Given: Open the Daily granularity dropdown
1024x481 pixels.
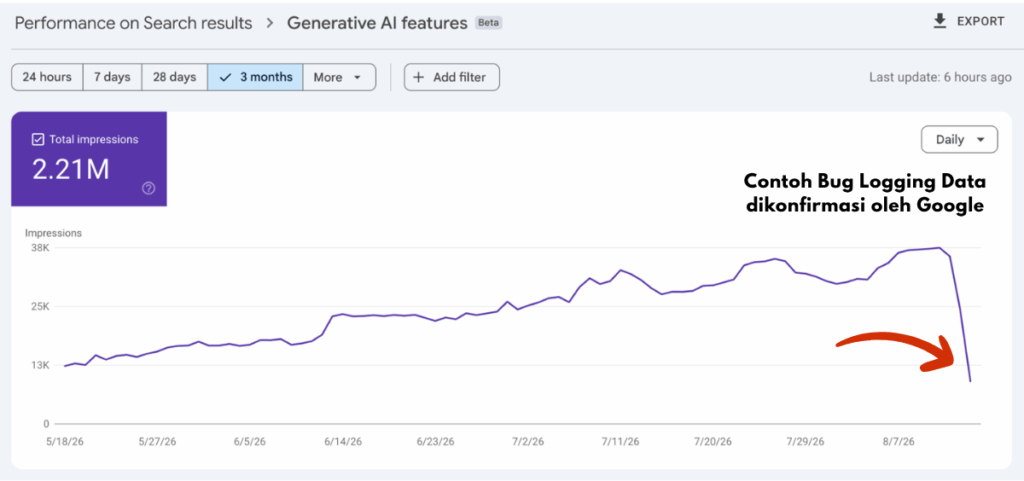Looking at the screenshot, I should 959,140.
